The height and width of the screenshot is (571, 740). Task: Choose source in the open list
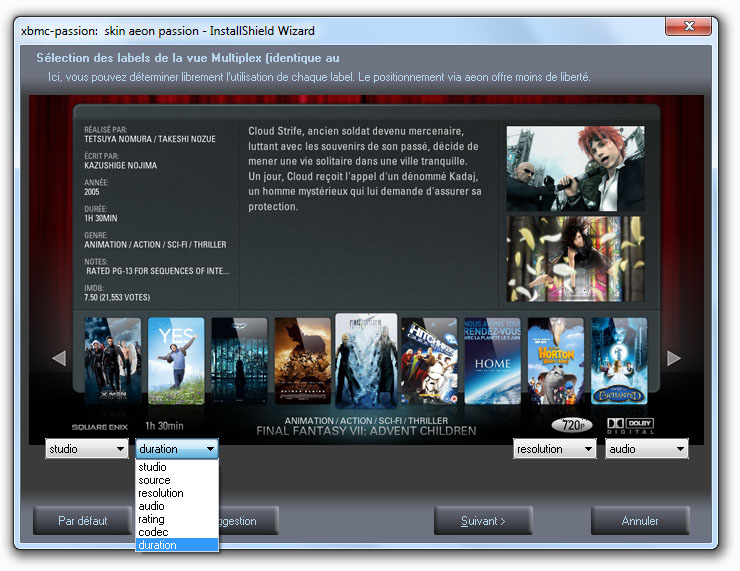tap(177, 480)
